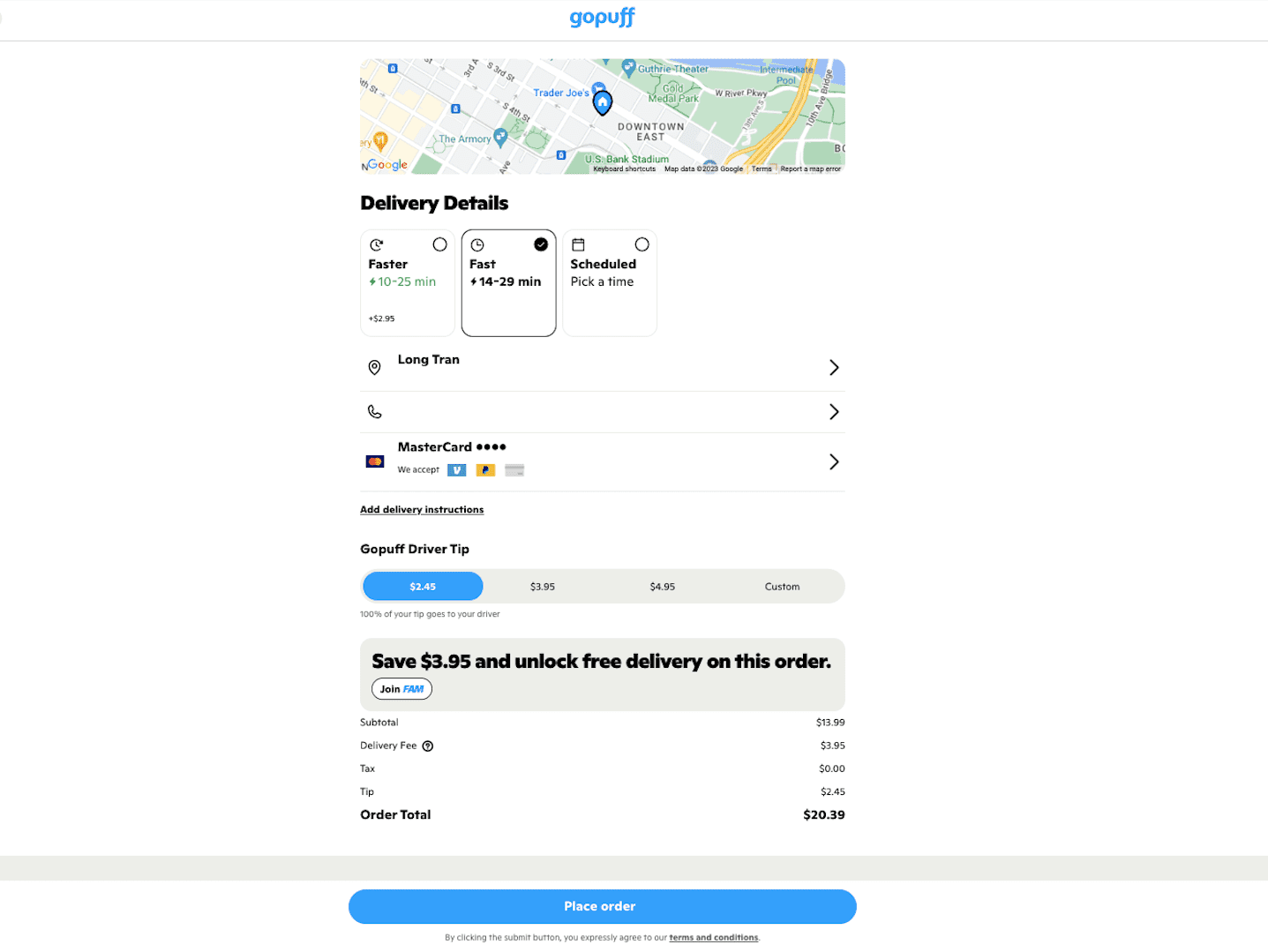
Task: Select the Faster delivery radio button
Action: [439, 244]
